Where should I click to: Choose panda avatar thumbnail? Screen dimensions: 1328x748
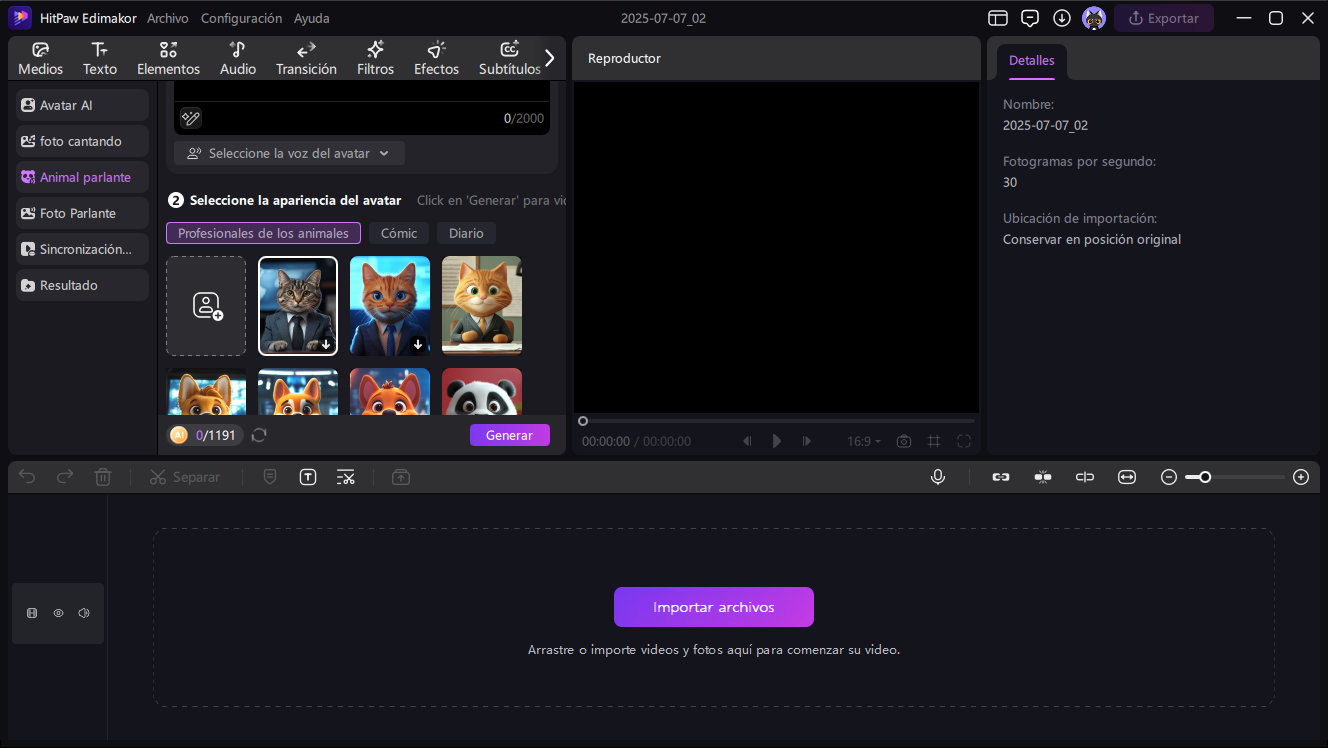click(x=482, y=392)
